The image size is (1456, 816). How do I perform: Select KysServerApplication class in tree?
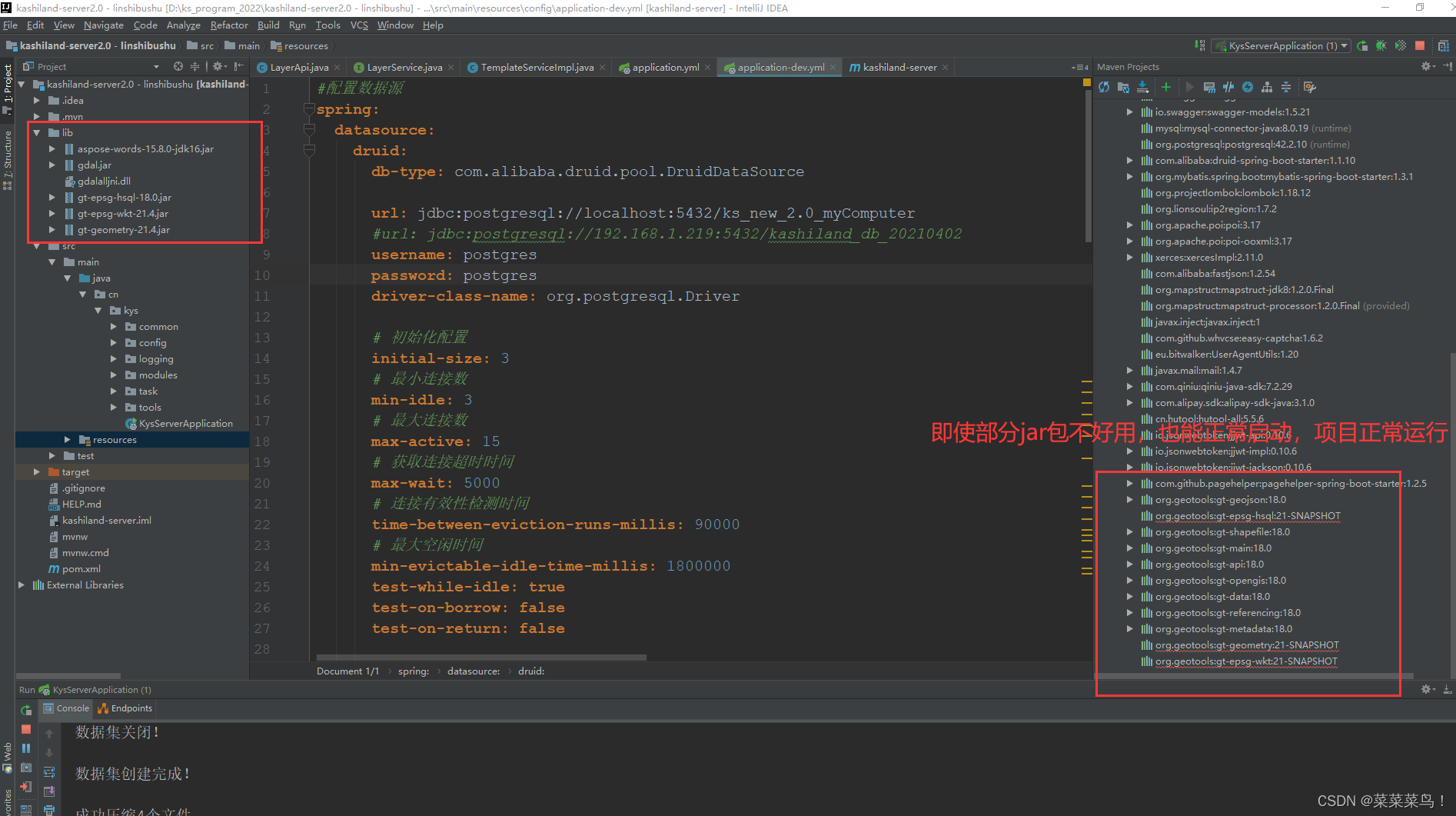(x=179, y=424)
